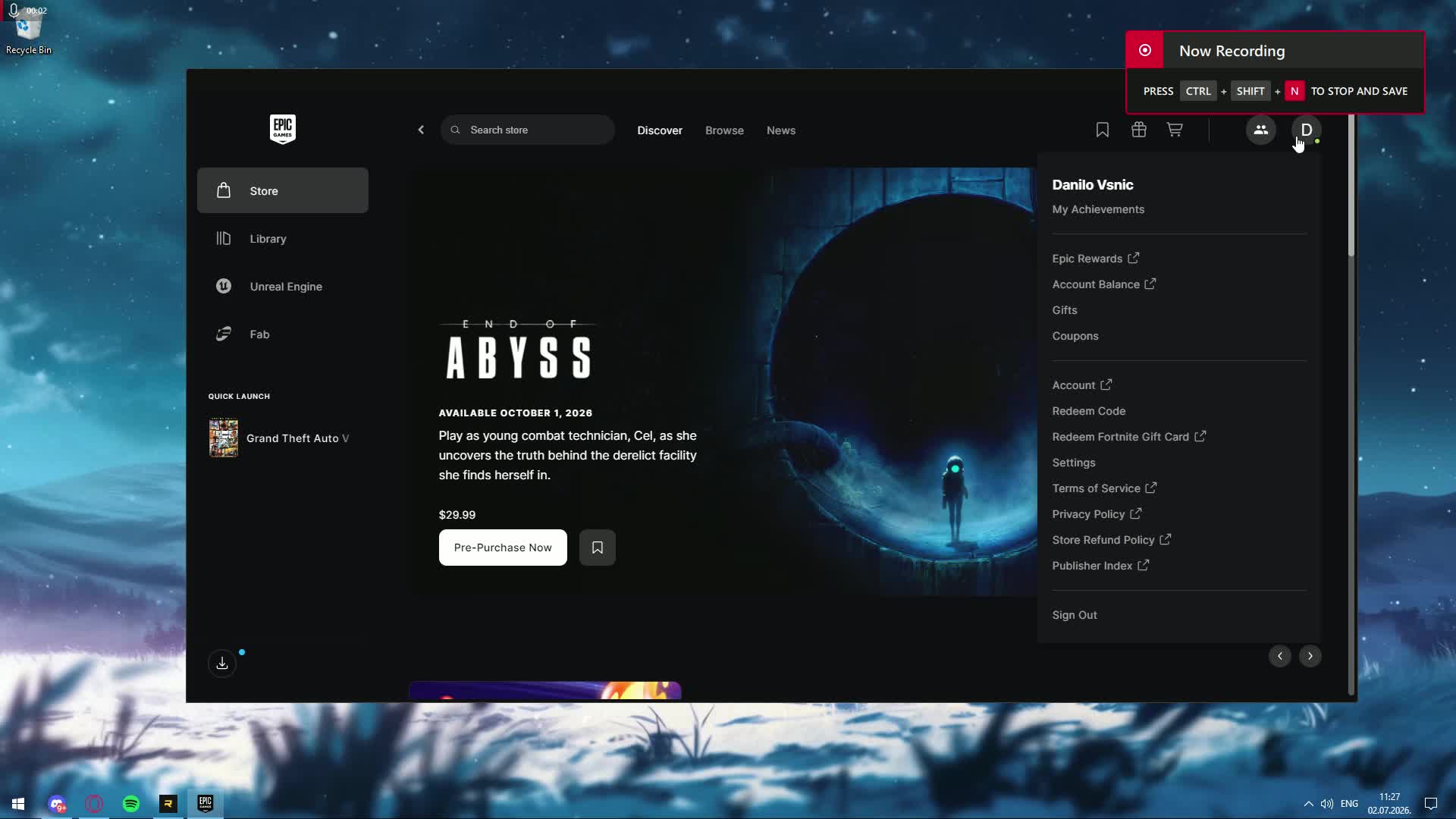Open Store Refund Policy
Screen dimensions: 1456x819
pyautogui.click(x=1112, y=540)
